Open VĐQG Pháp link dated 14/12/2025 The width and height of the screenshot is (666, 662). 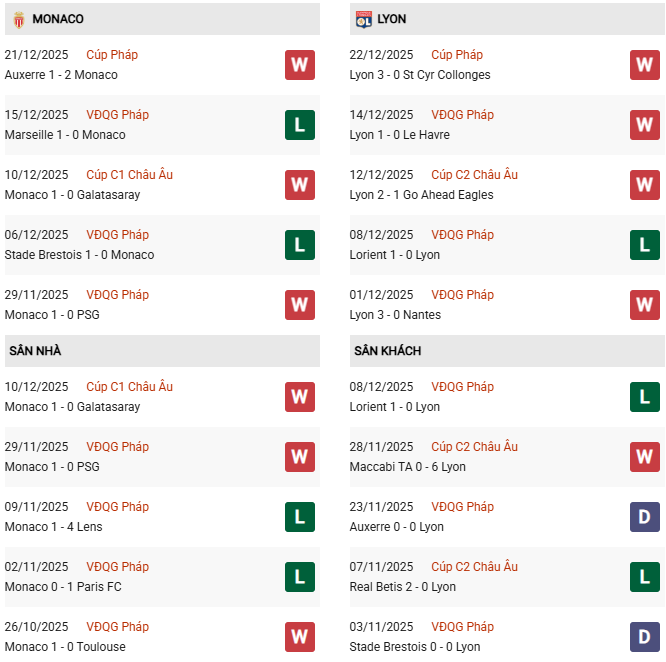[462, 115]
